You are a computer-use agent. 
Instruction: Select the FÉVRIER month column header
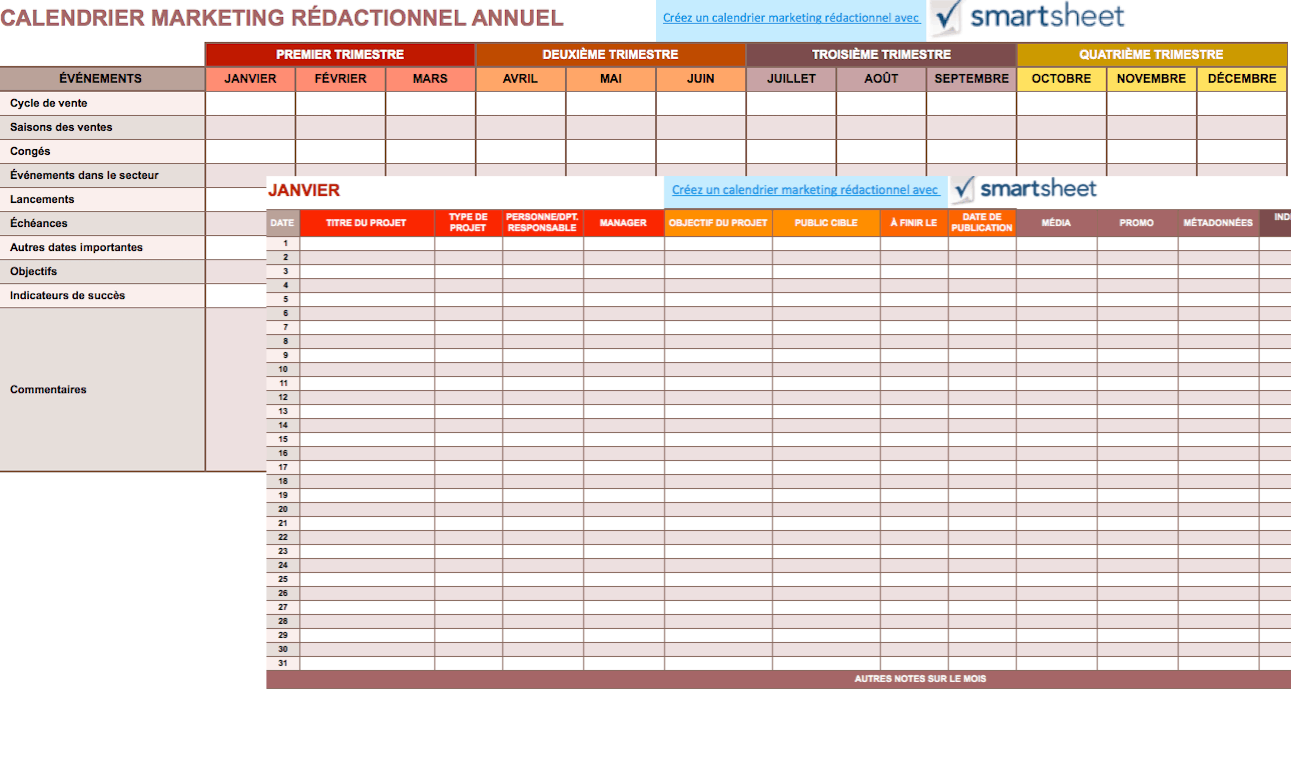coord(340,79)
